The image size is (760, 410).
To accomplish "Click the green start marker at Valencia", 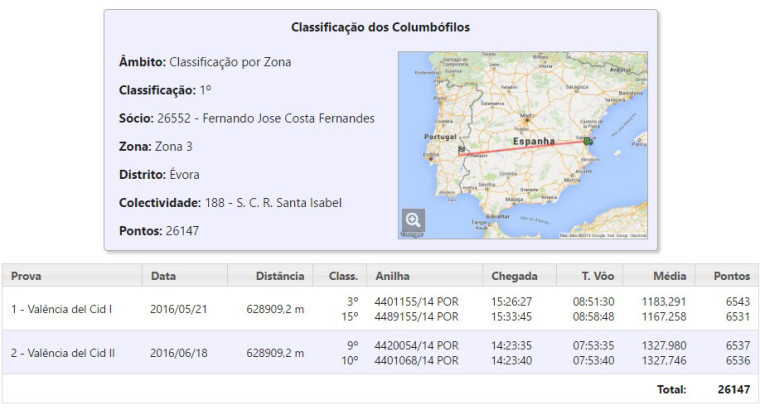I will [588, 140].
